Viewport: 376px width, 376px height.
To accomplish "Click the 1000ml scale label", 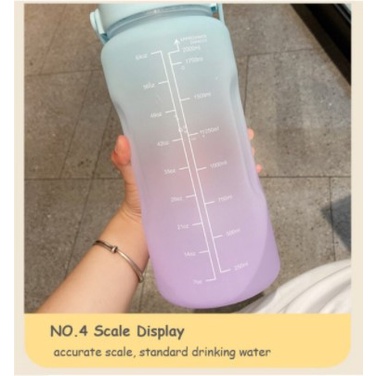I will tap(218, 165).
